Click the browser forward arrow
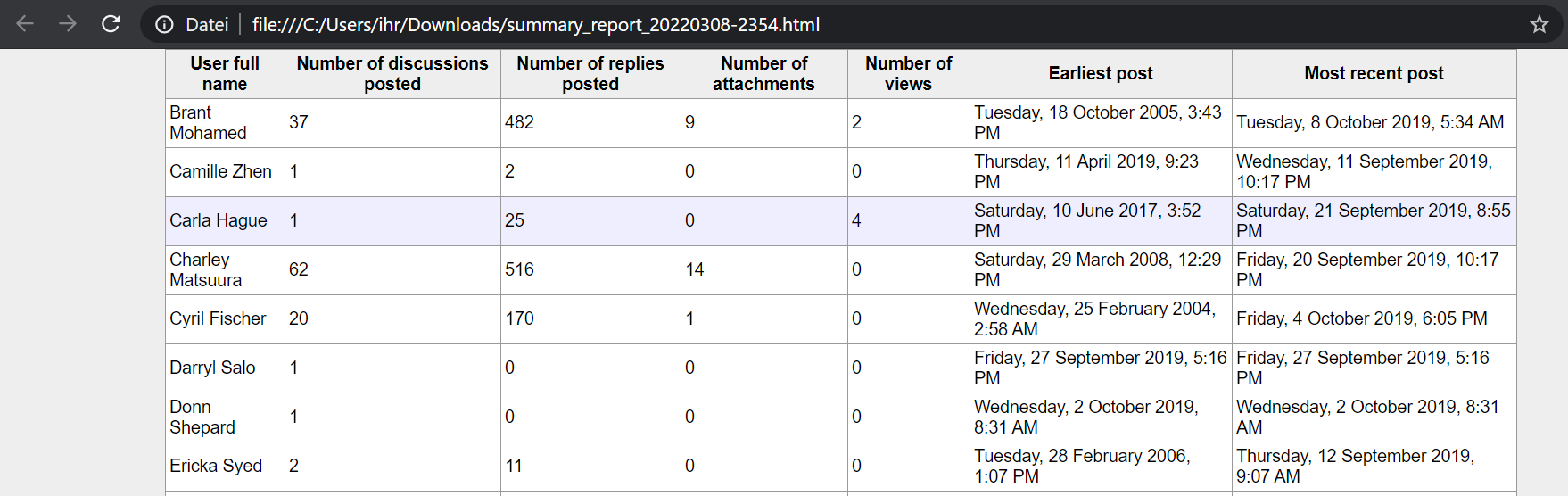Viewport: 1568px width, 496px height. pos(68,24)
